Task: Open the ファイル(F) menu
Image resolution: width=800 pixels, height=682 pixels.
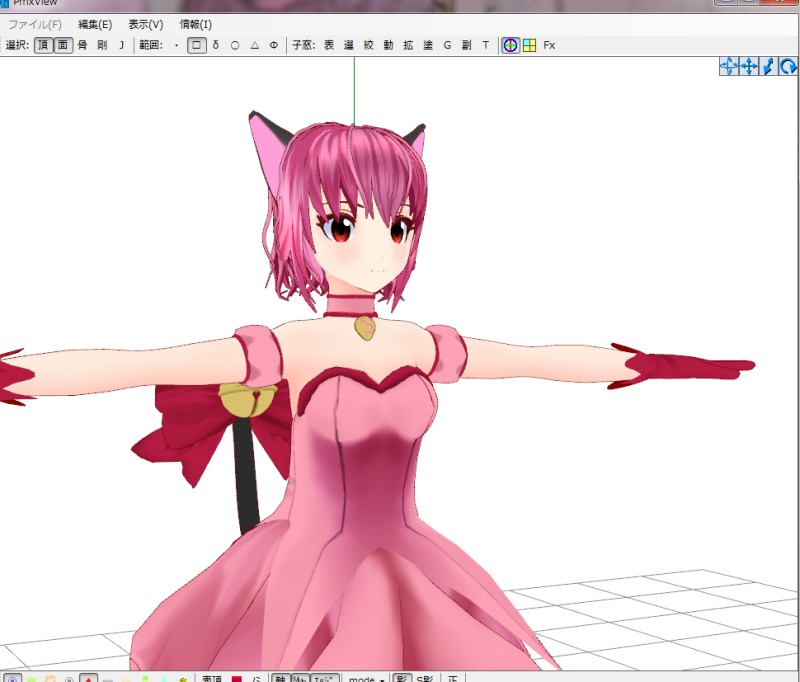Action: tap(34, 24)
